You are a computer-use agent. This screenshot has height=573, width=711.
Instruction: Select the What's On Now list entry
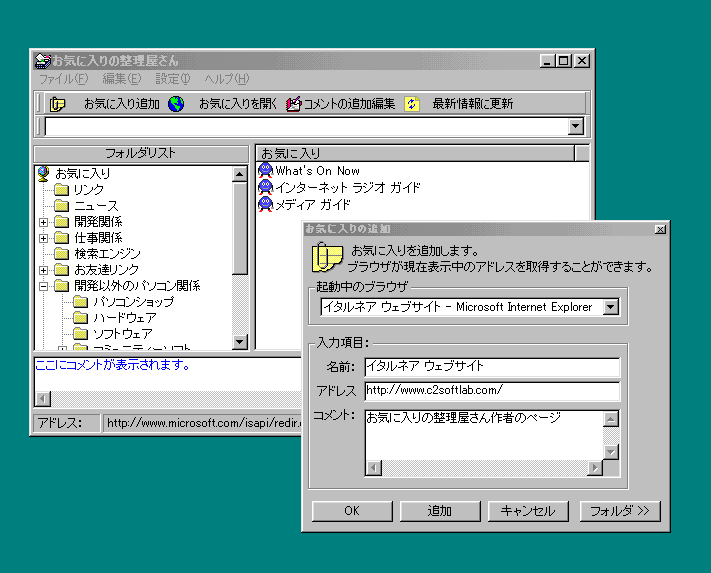(317, 171)
